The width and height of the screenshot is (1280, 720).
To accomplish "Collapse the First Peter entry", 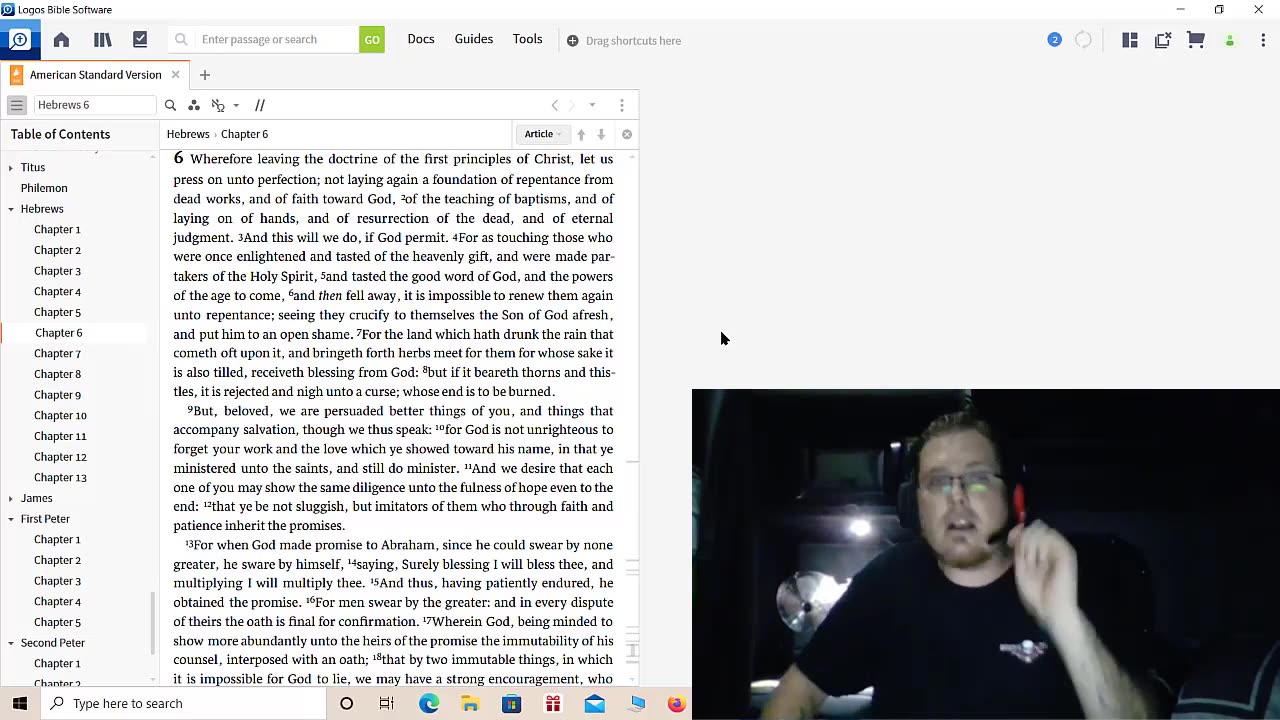I will (11, 519).
